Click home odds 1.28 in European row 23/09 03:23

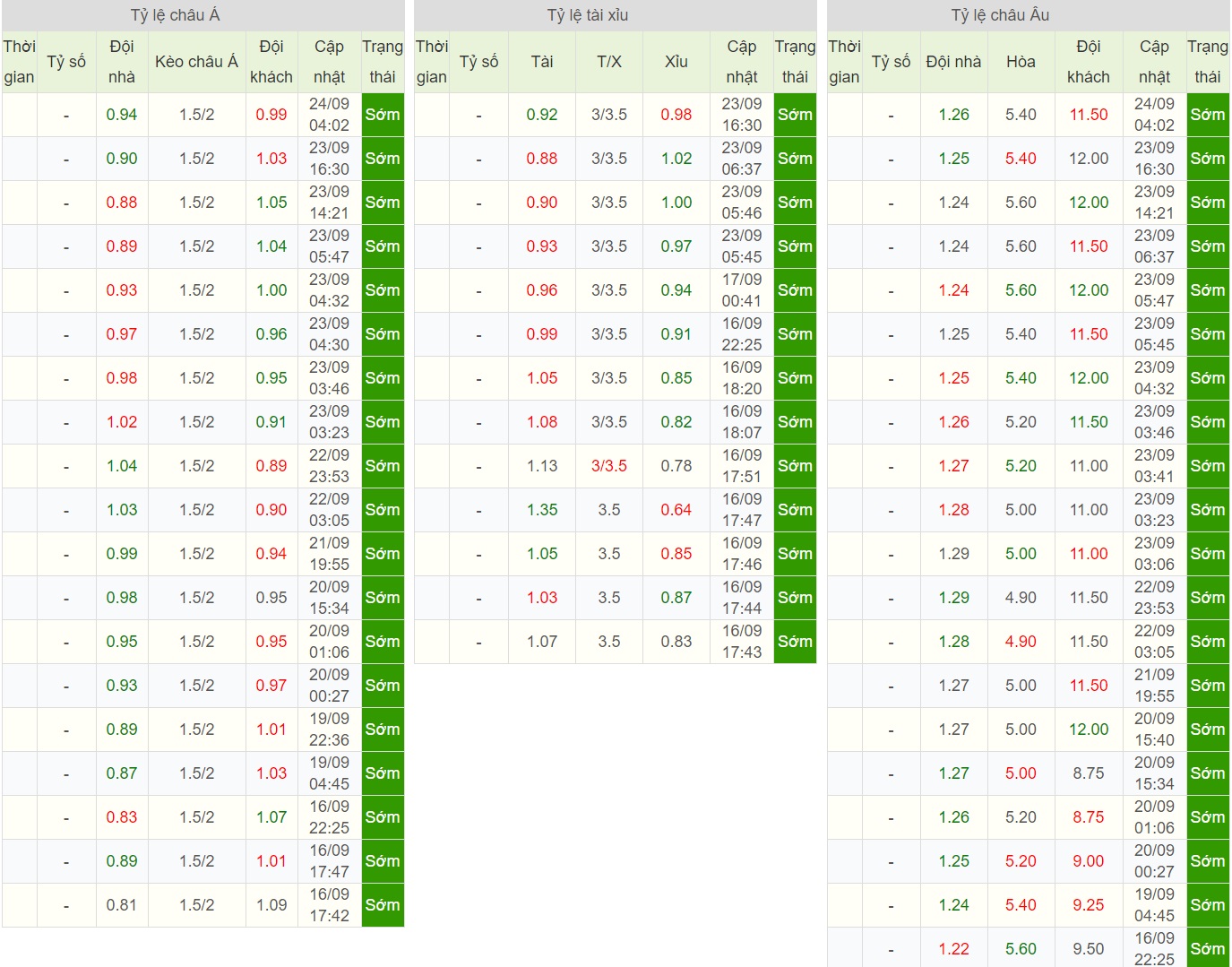[x=953, y=510]
